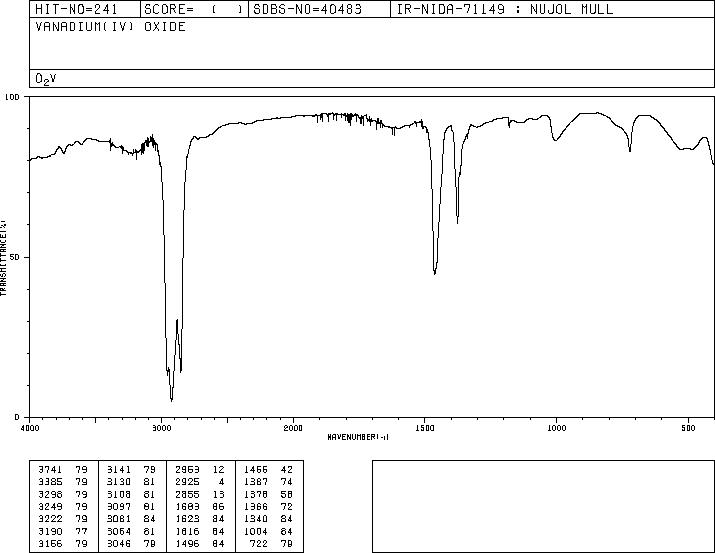Select peak 2925 in the table
This screenshot has width=715, height=553.
click(x=187, y=482)
